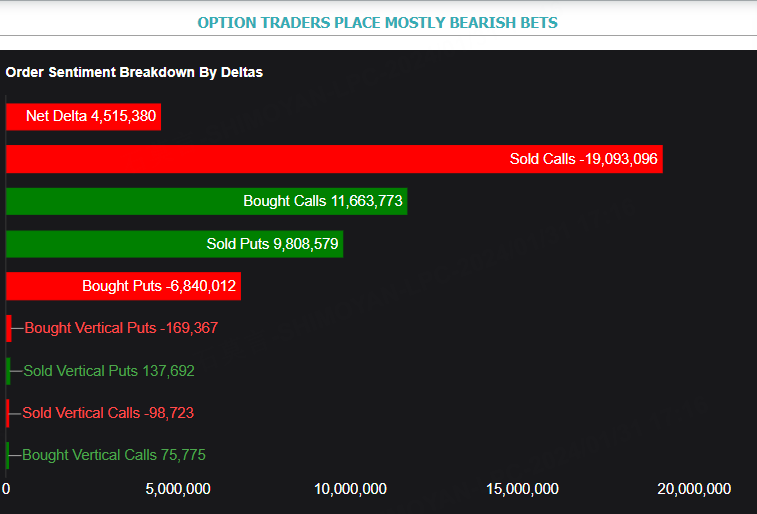
Task: Click the small green Bought Vertical Calls bar
Action: point(8,455)
